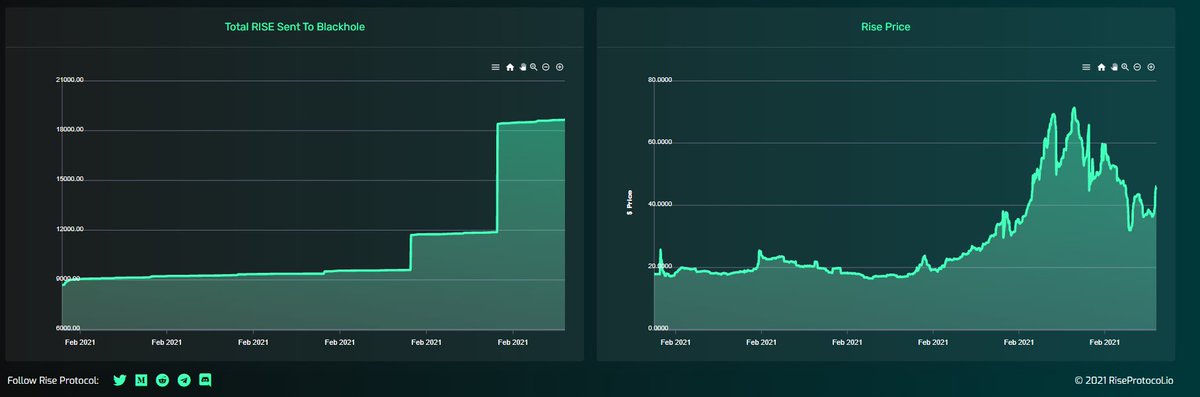The height and width of the screenshot is (397, 1200).
Task: Open the Rise Protocol Medium blog
Action: [x=142, y=380]
